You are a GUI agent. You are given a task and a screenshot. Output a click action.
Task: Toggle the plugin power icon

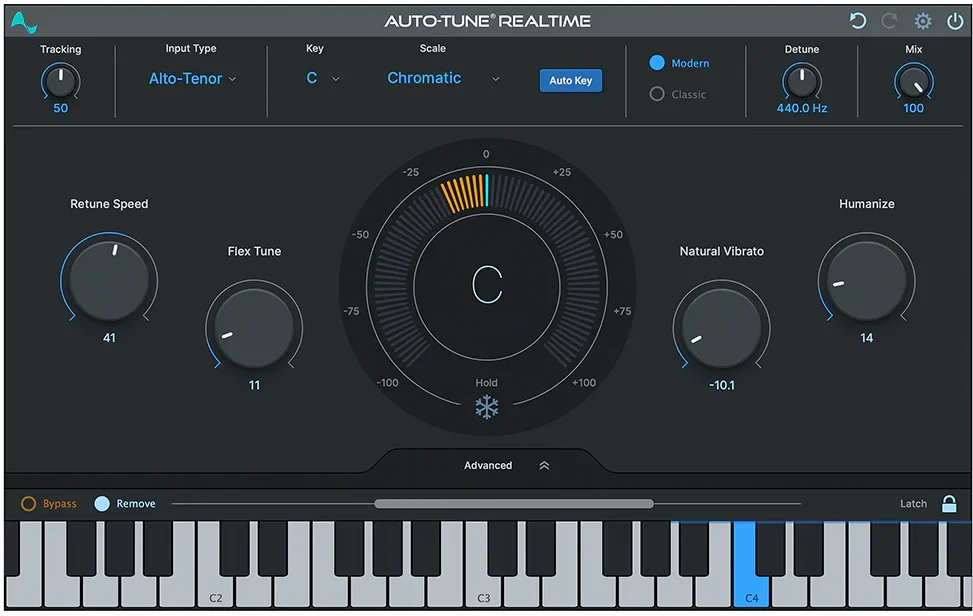point(954,21)
